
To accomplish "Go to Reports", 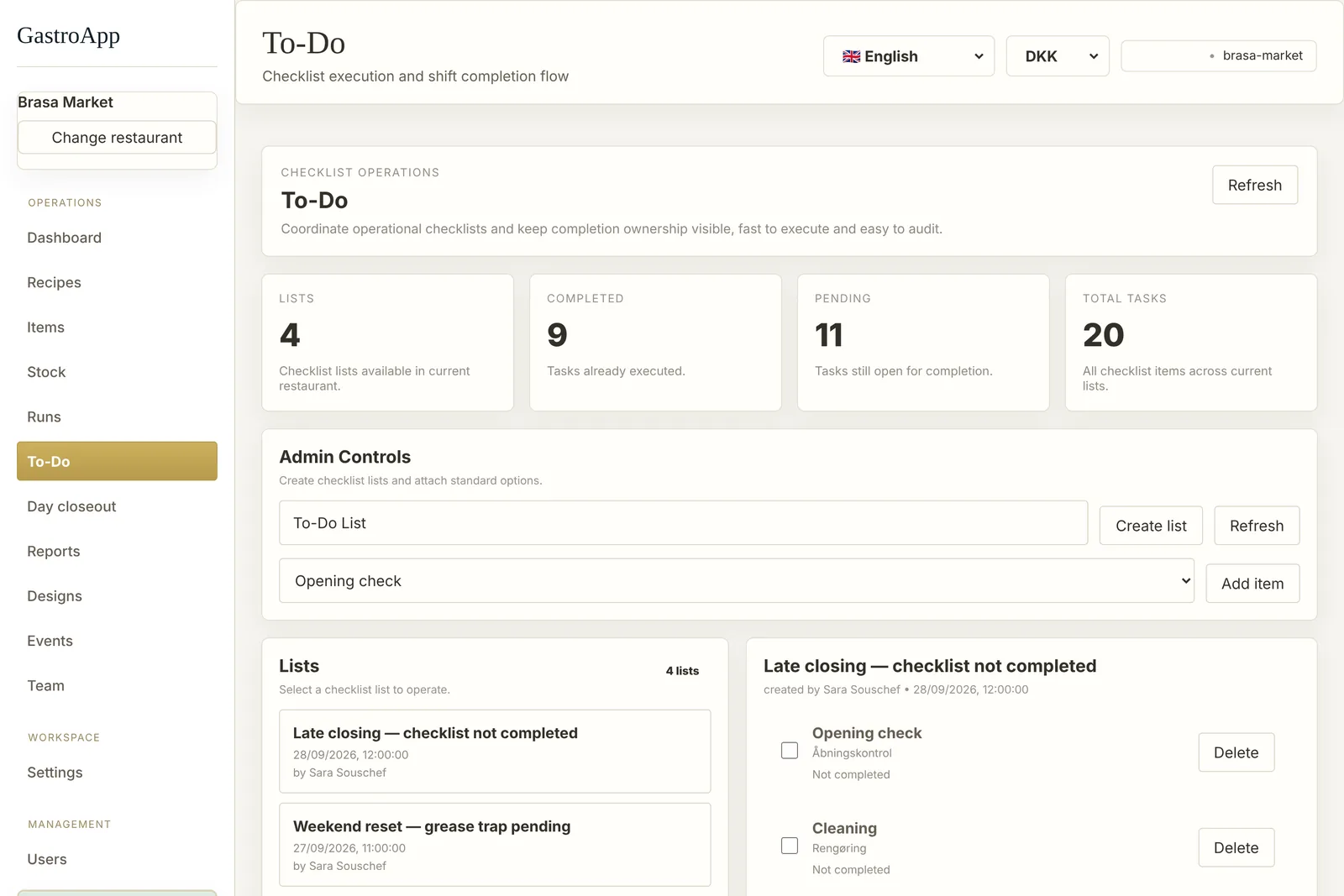I will [x=117, y=551].
